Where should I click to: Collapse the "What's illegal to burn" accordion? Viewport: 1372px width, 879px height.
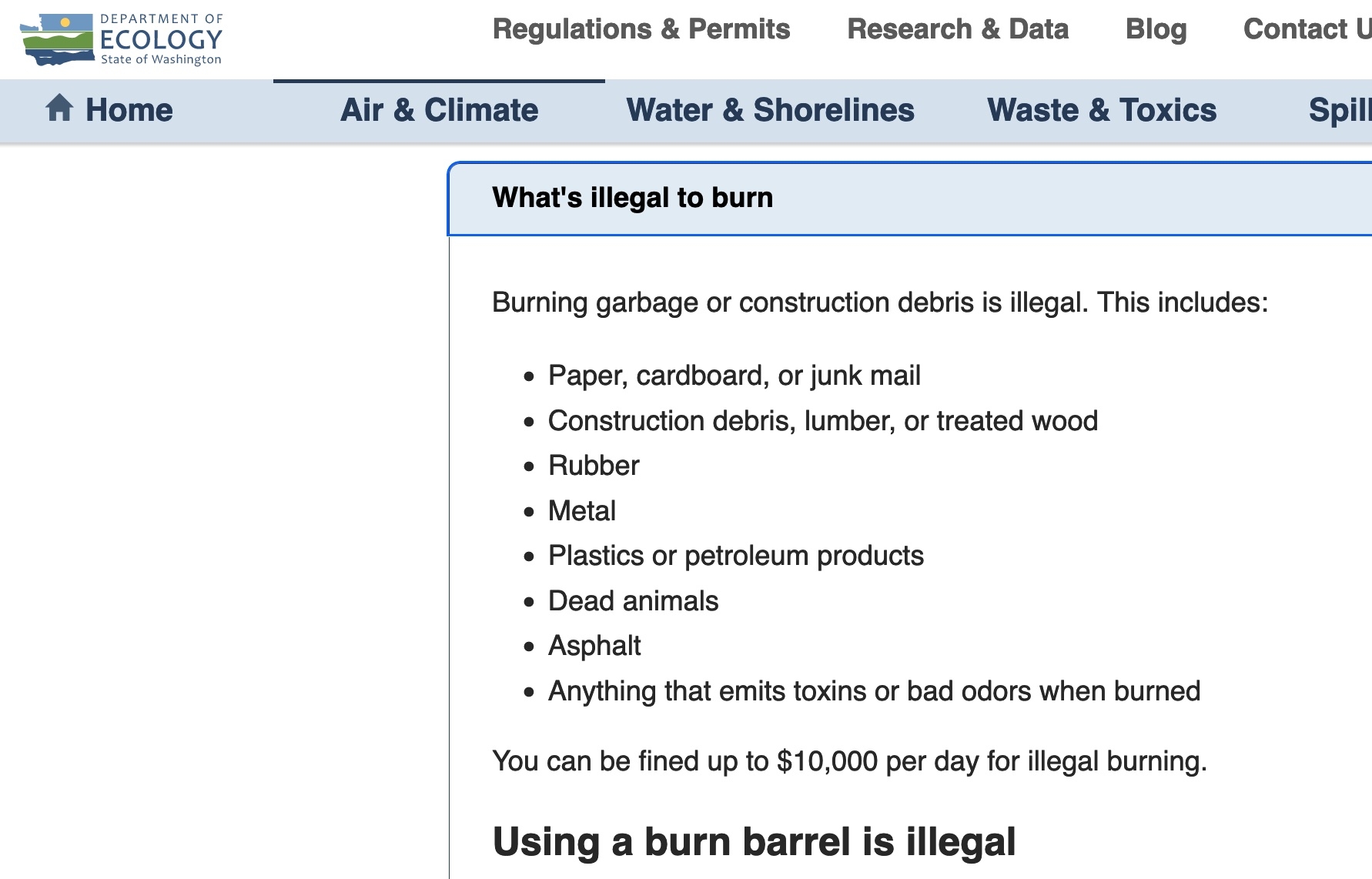pos(632,198)
